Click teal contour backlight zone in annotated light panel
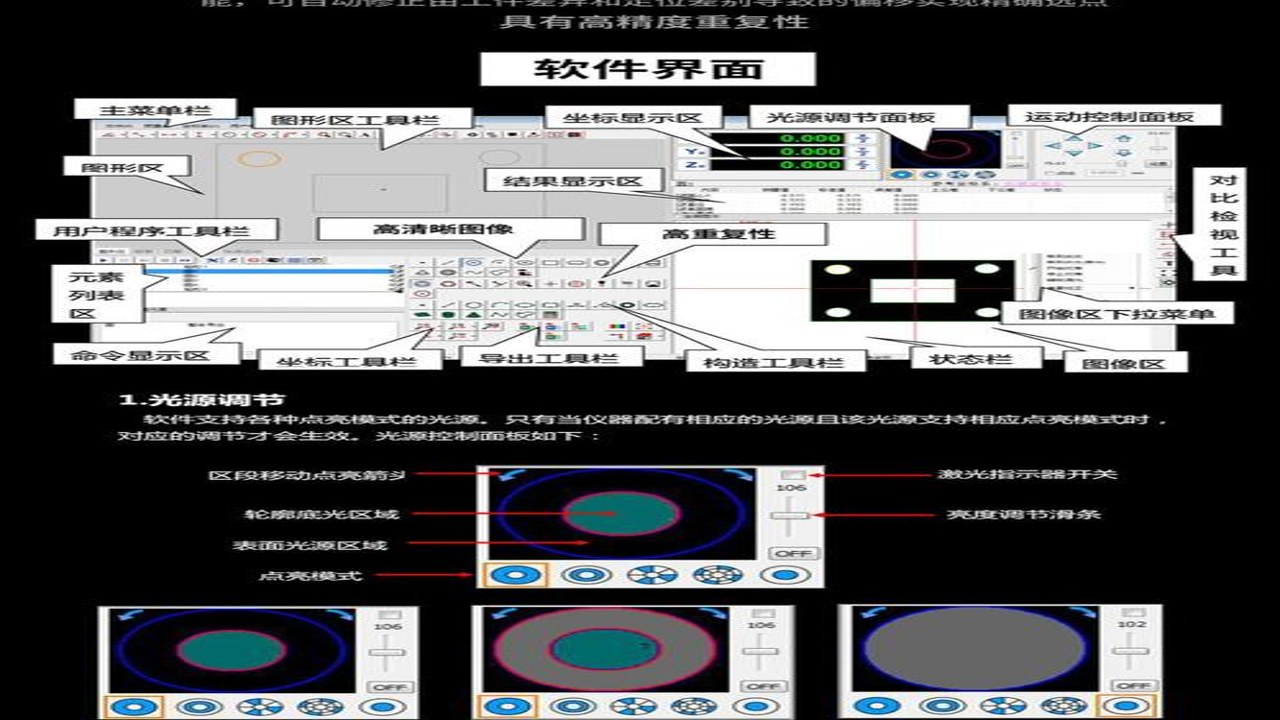 [620, 514]
